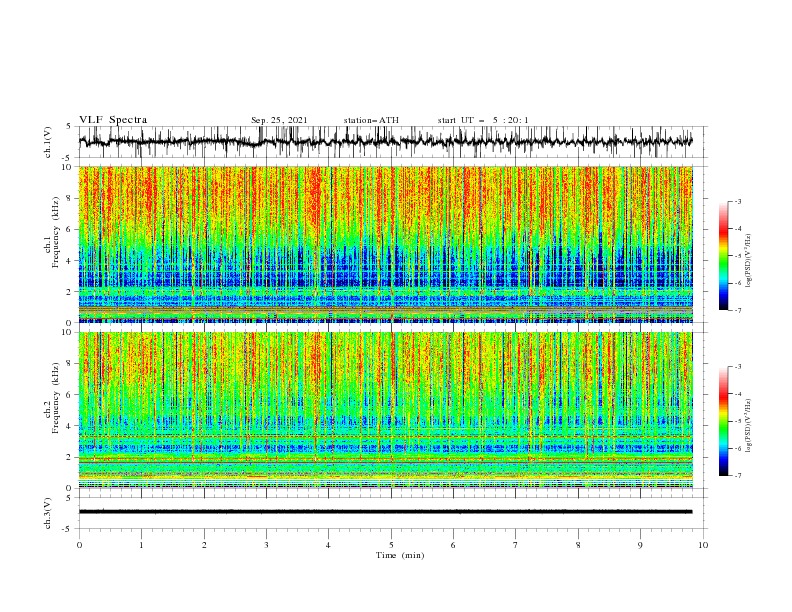Click the "2" kHz tick on ch.2 frequency axis

[x=70, y=457]
